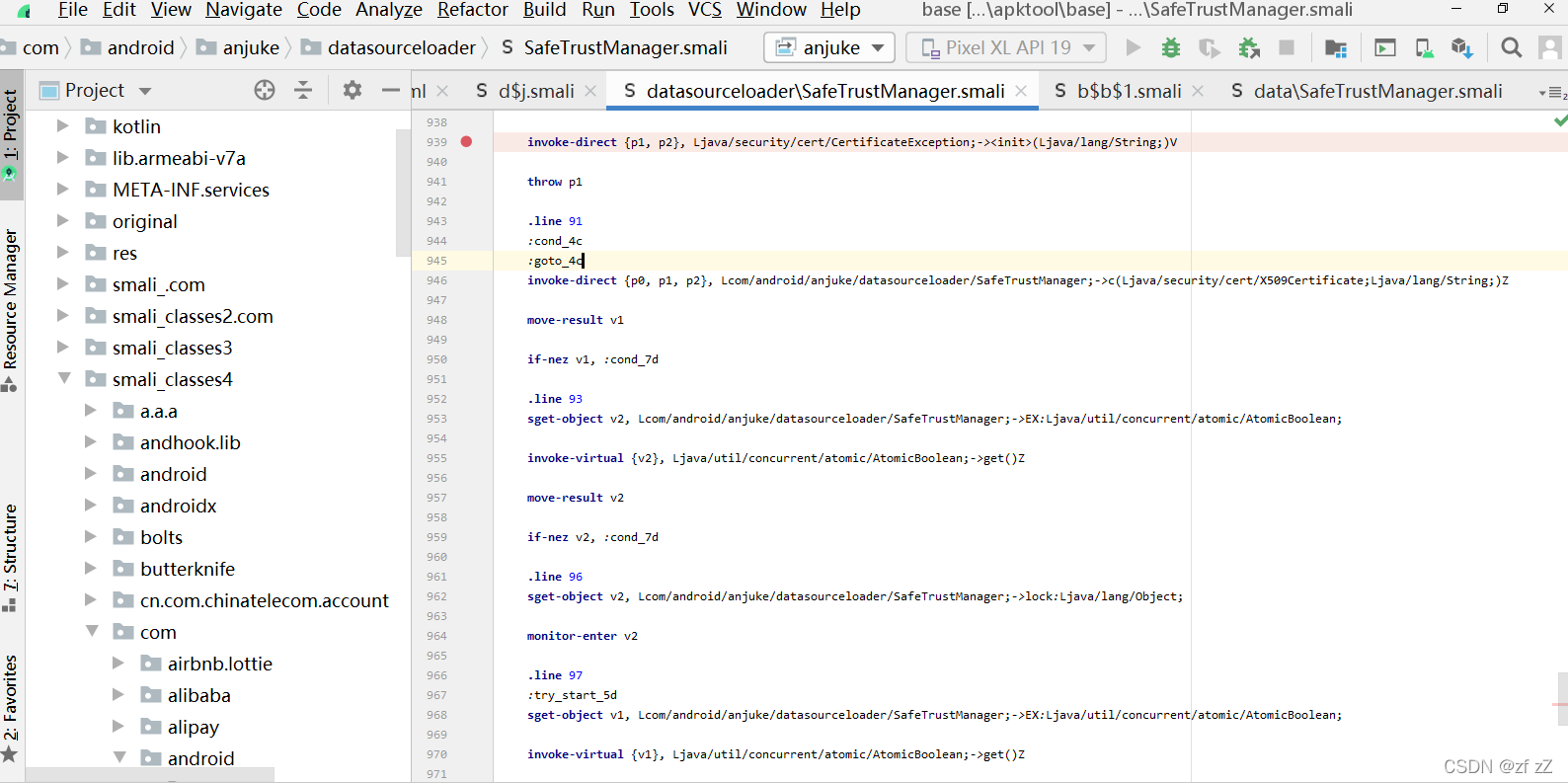1568x783 pixels.
Task: Expand the lib.armeabi-v7a folder
Action: coord(63,158)
